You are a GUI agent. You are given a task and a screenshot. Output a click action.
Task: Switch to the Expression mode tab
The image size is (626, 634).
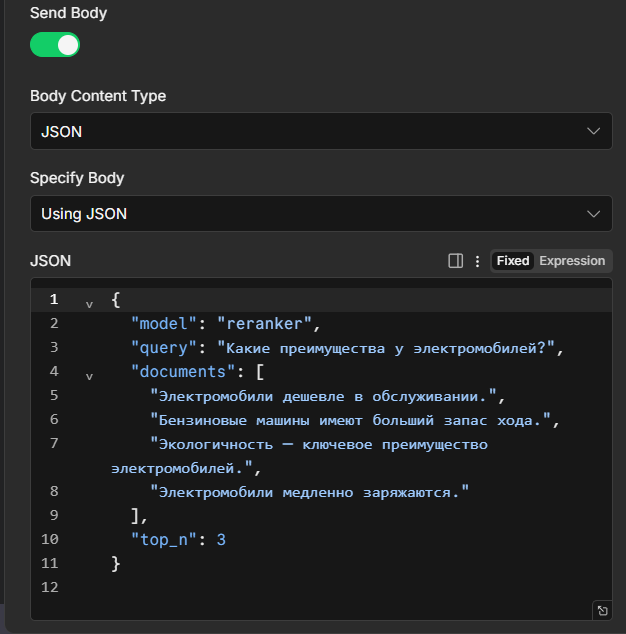tap(572, 261)
